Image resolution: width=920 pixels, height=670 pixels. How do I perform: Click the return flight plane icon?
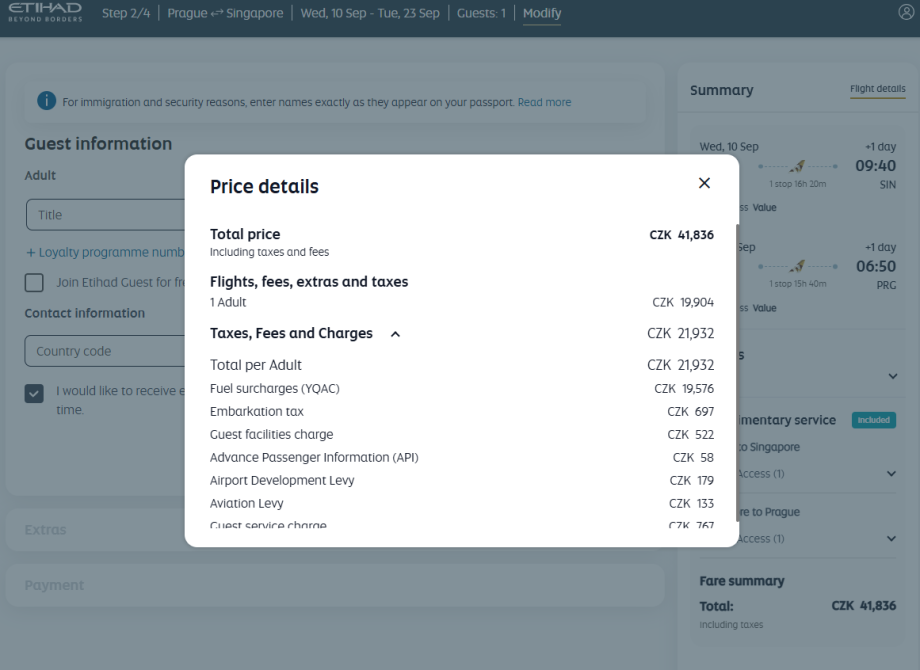[x=797, y=266]
